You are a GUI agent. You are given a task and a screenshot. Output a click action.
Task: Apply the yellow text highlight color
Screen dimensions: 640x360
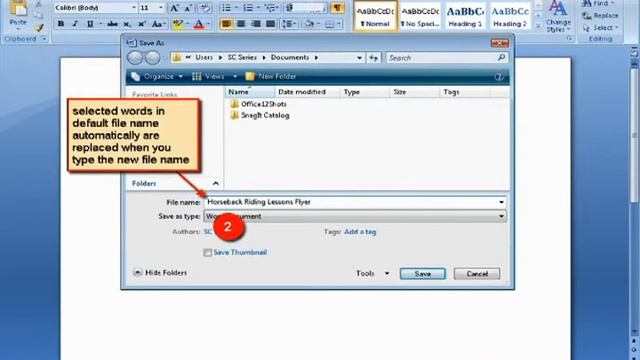click(x=178, y=24)
